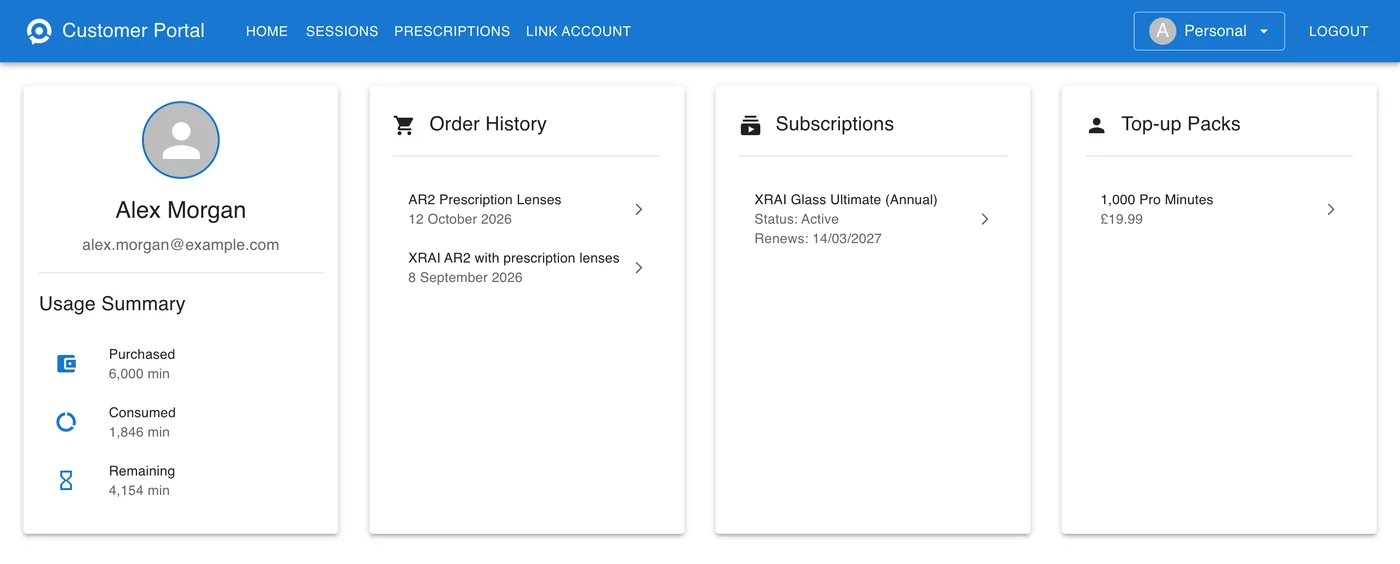Click the Customer Portal title text
The width and height of the screenshot is (1400, 564).
point(133,31)
